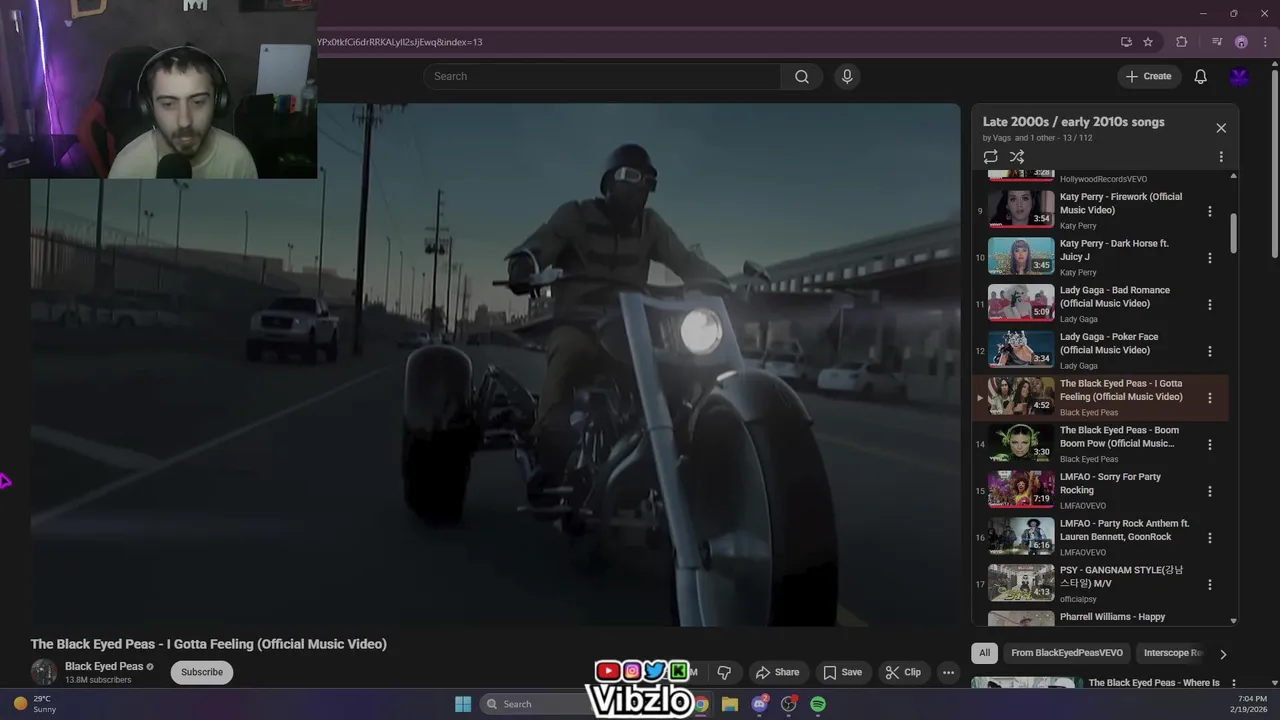Select LMFAO - Party Rock Anthem title
This screenshot has height=720, width=1280.
[1125, 530]
